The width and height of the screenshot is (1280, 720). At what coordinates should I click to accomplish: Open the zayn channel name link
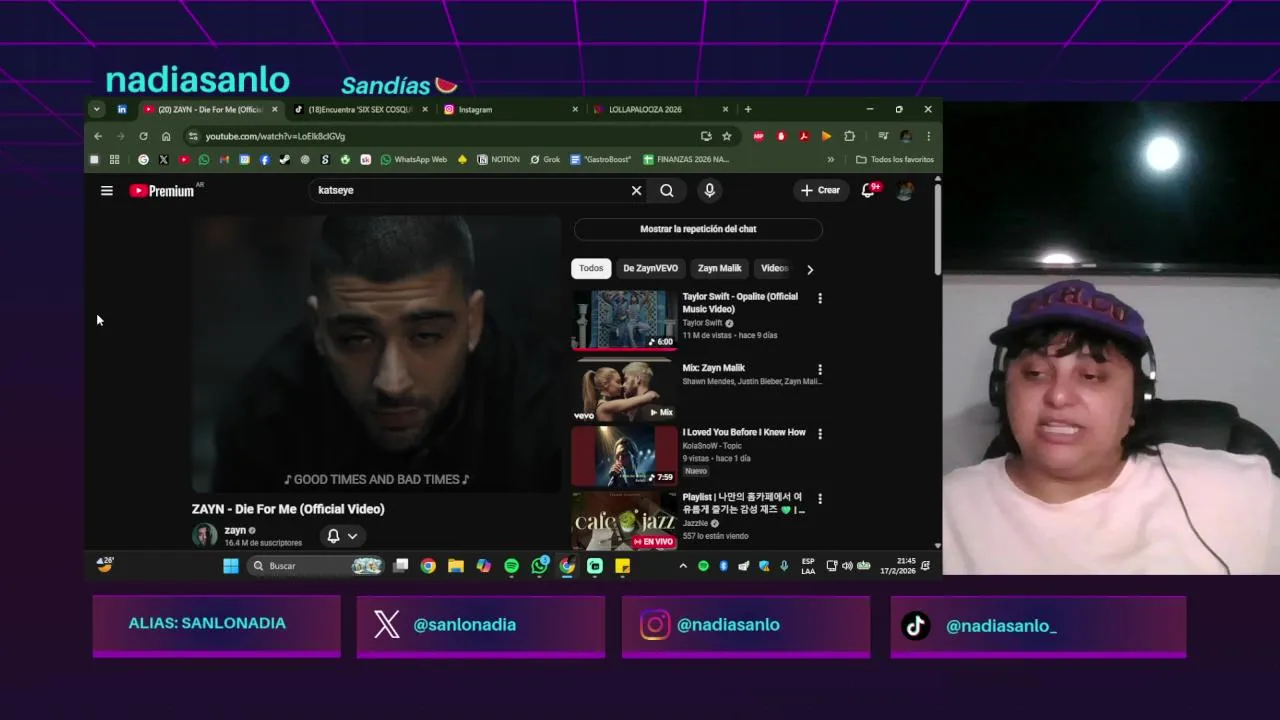pyautogui.click(x=235, y=530)
